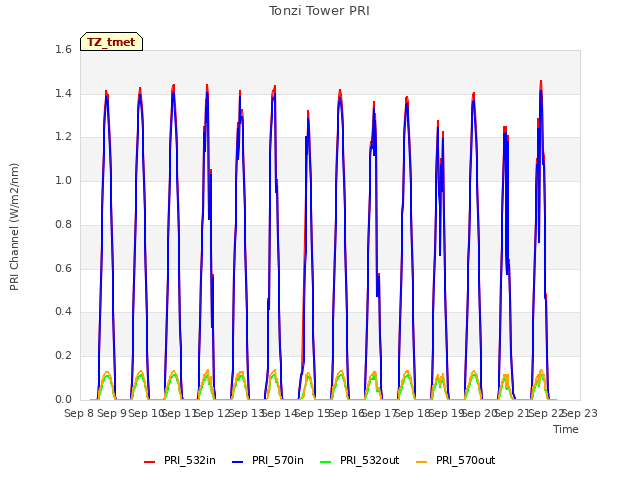
Task: Click the Sep 22 x-axis label
Action: coord(546,413)
